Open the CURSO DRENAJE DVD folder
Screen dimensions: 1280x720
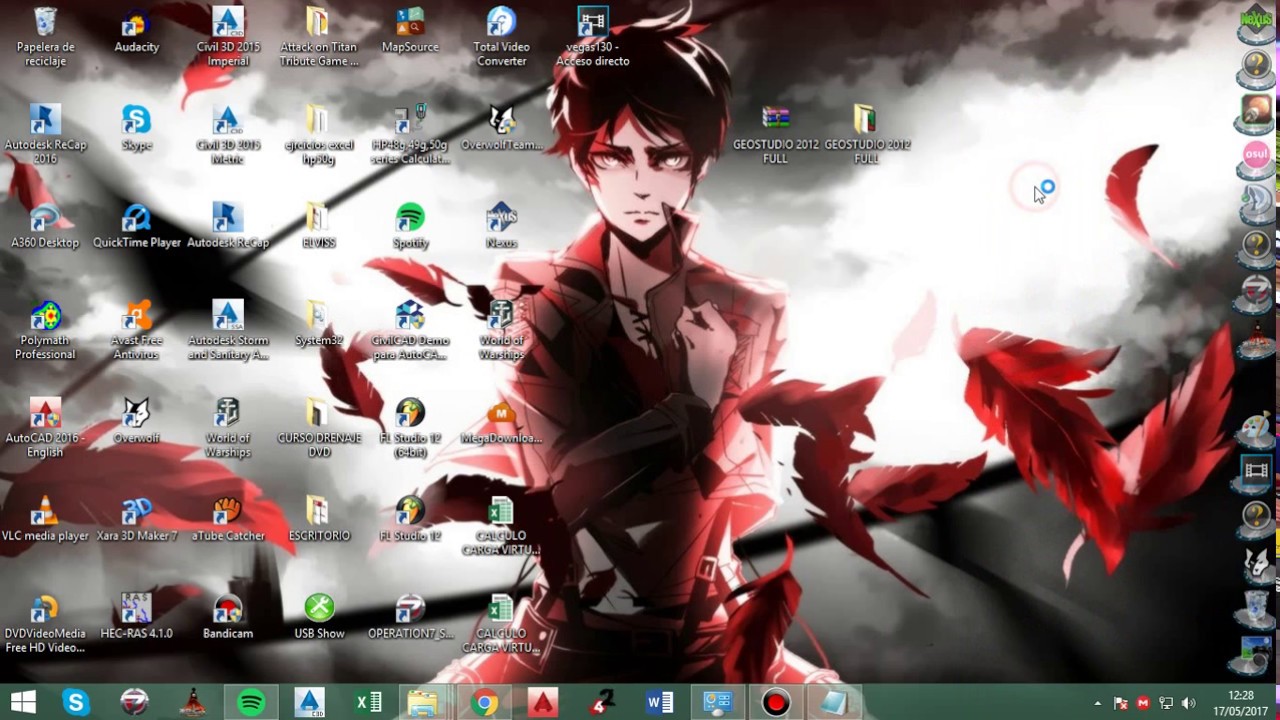(319, 428)
